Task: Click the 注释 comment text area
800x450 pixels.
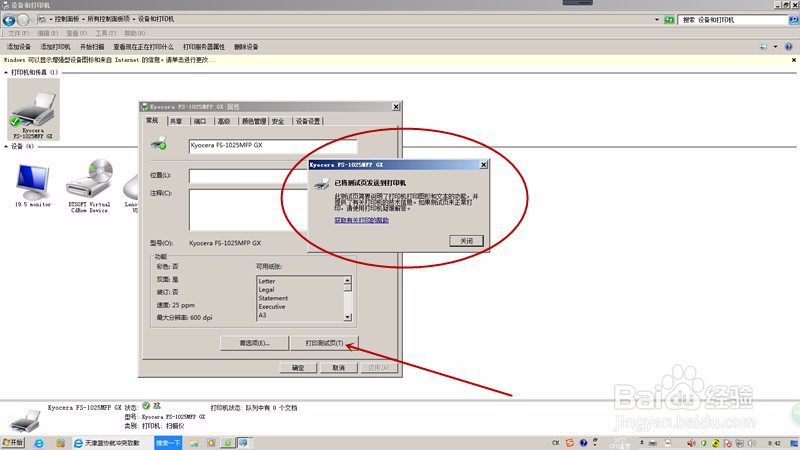Action: (248, 210)
